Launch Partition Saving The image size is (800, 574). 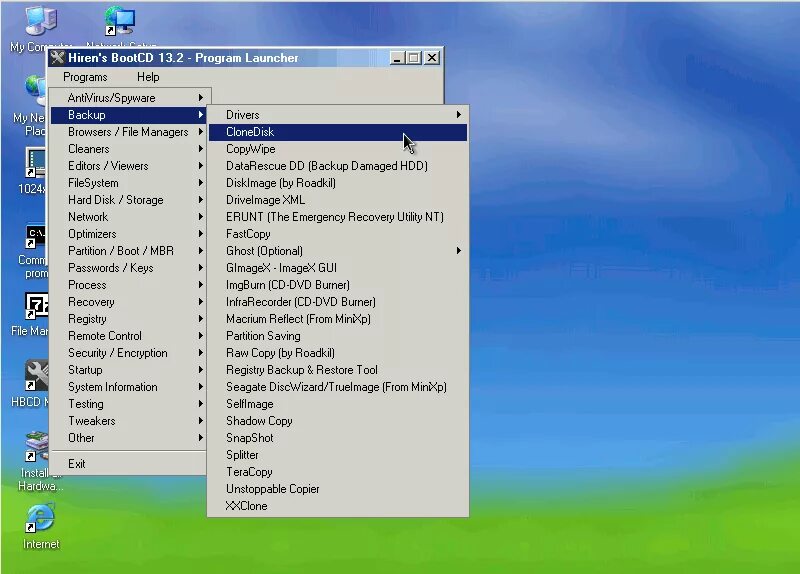(338, 336)
